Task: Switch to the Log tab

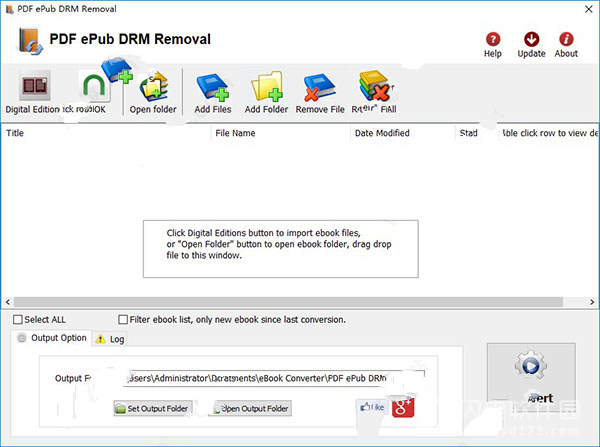Action: (110, 339)
